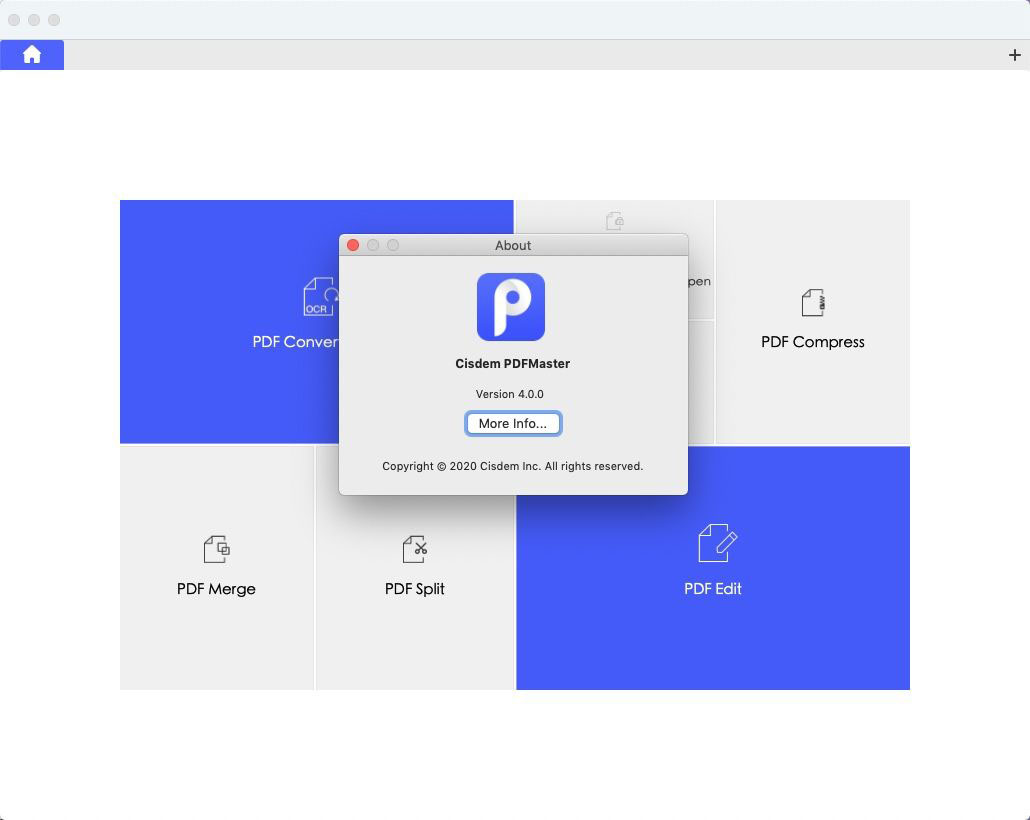The height and width of the screenshot is (820, 1030).
Task: Click the PDF Converter OCR icon
Action: pos(321,296)
